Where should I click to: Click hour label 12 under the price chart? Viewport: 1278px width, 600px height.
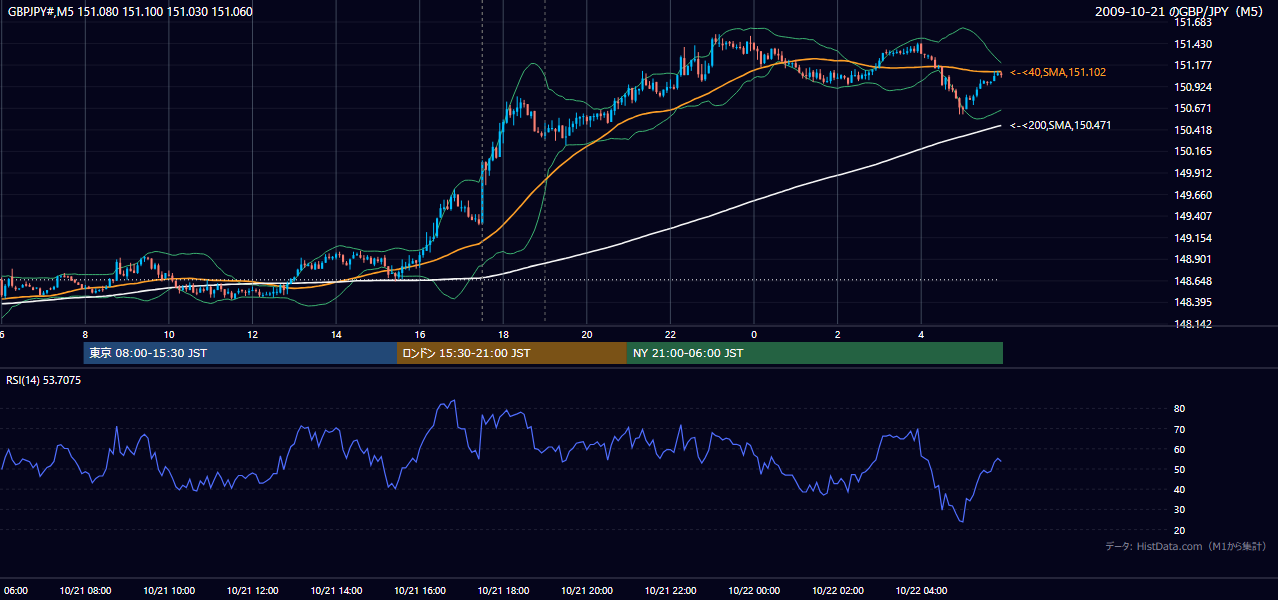tap(252, 335)
